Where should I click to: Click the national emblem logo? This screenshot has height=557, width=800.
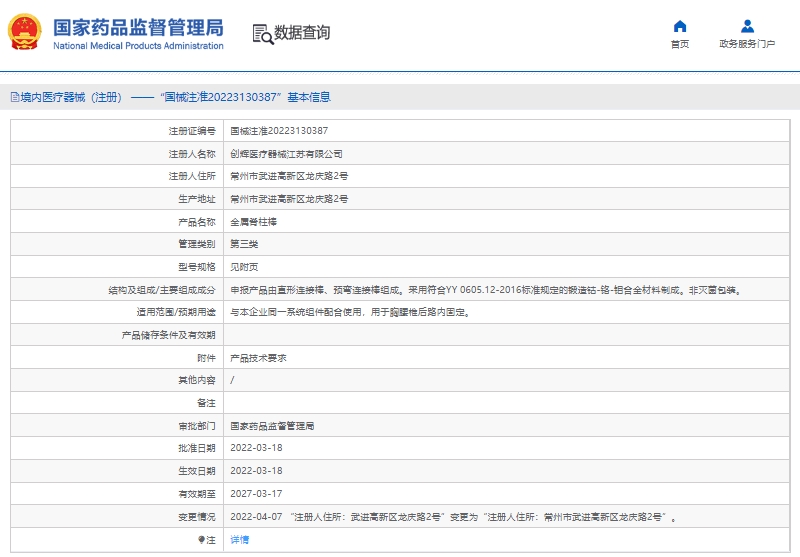click(24, 32)
